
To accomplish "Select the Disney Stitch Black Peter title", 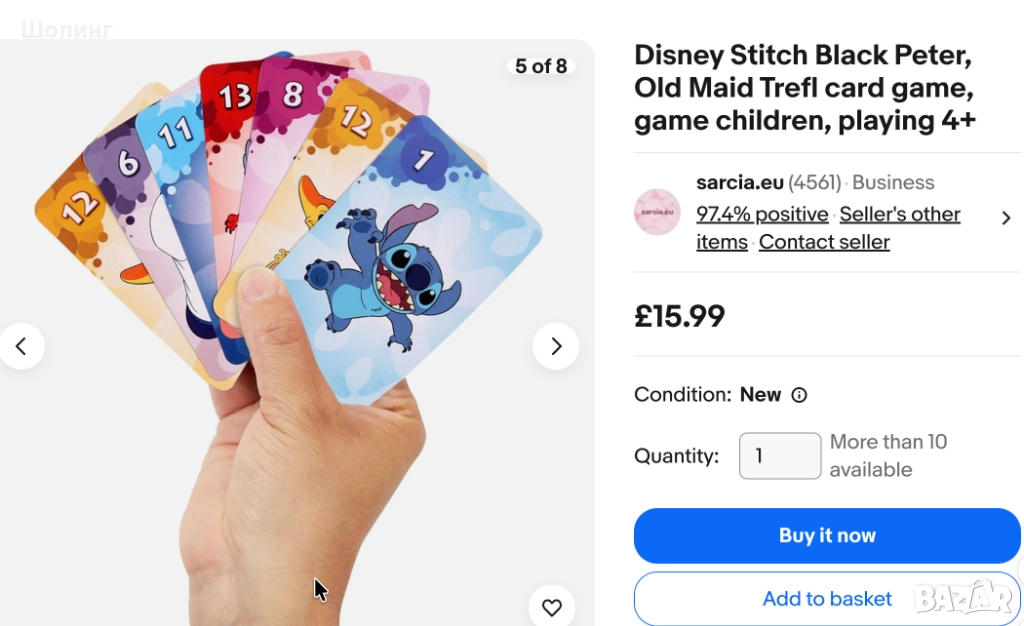I will (x=804, y=87).
